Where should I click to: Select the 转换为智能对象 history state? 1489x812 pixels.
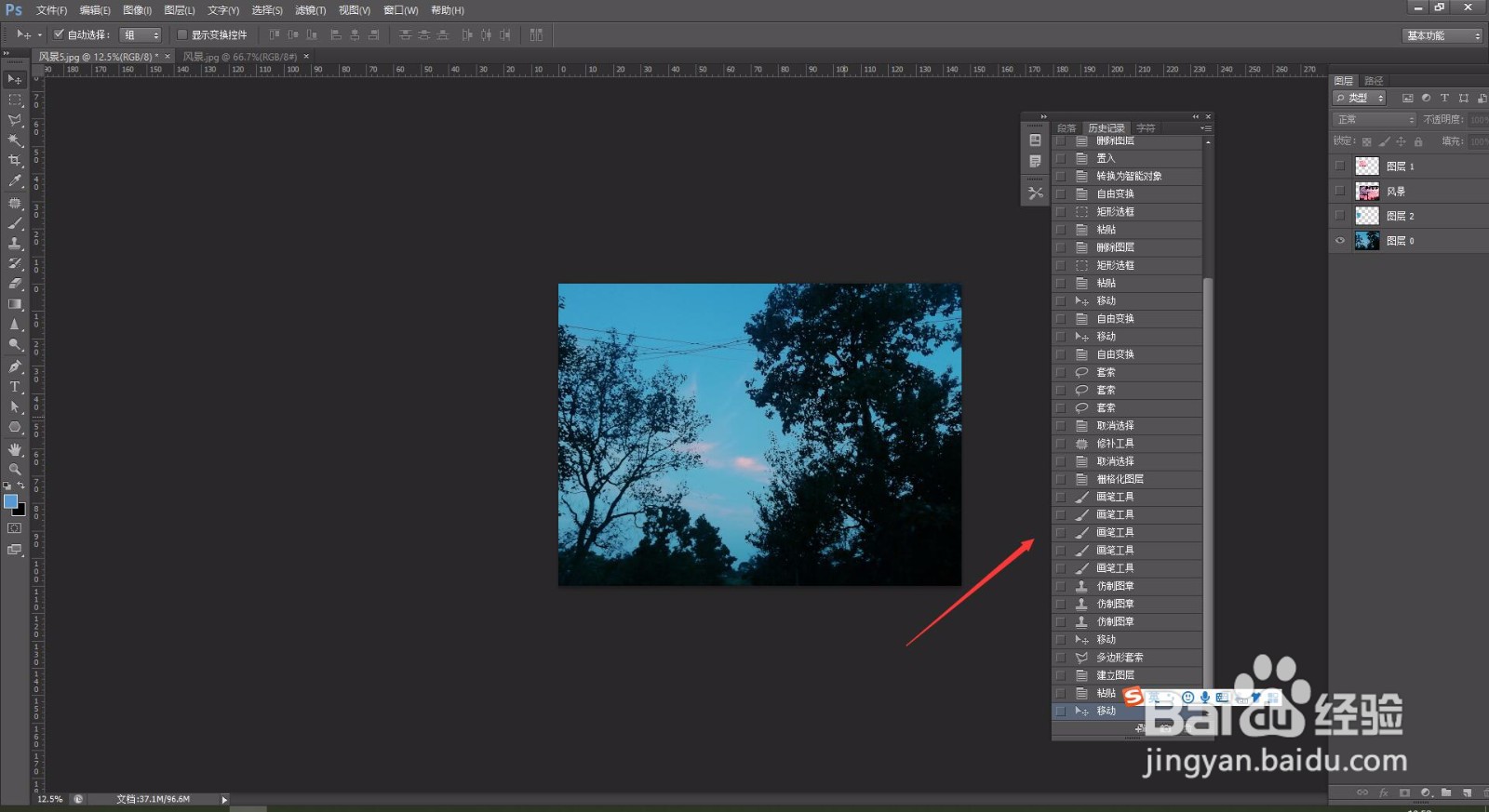coord(1127,176)
